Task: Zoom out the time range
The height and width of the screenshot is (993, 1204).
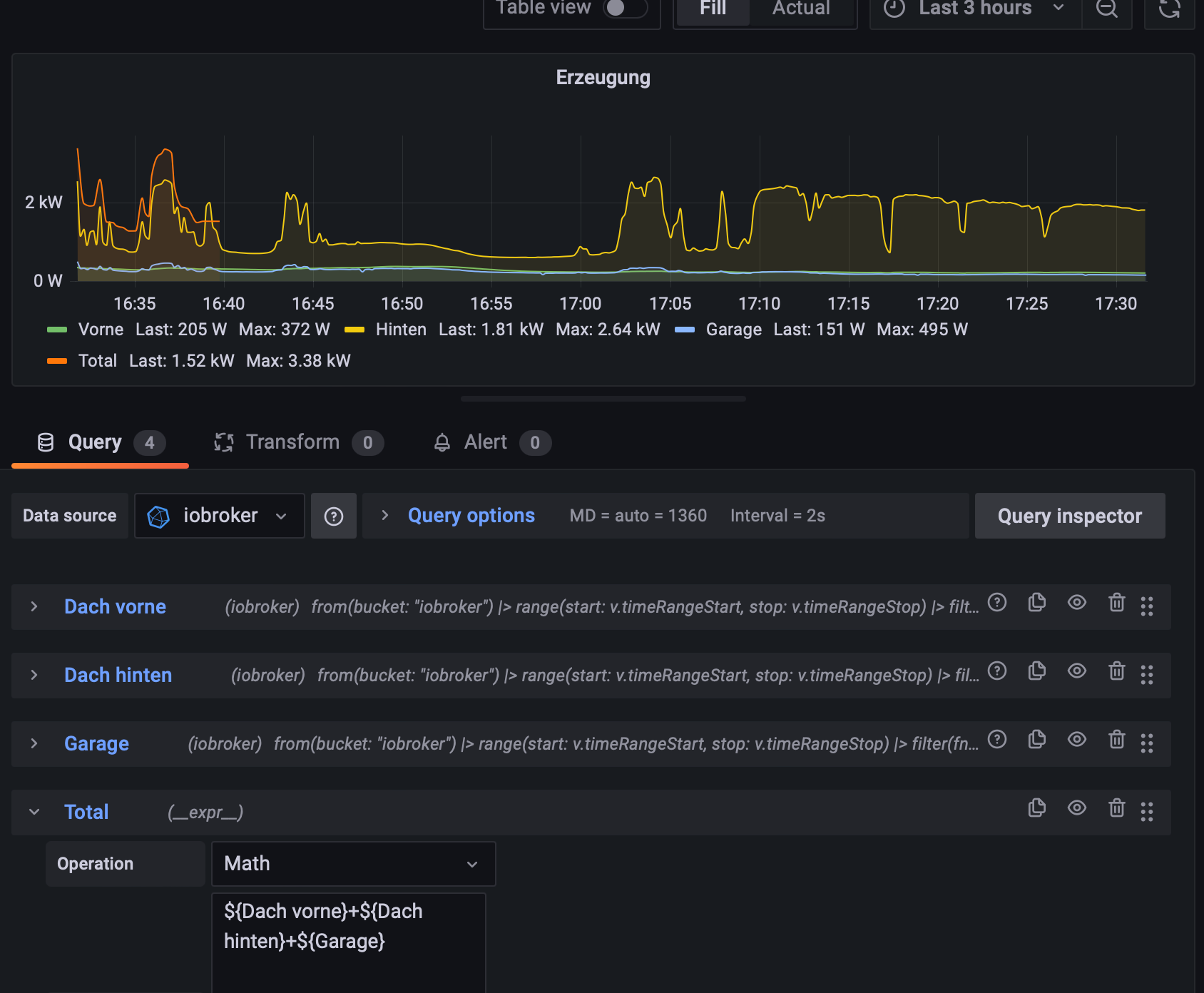Action: [x=1107, y=9]
